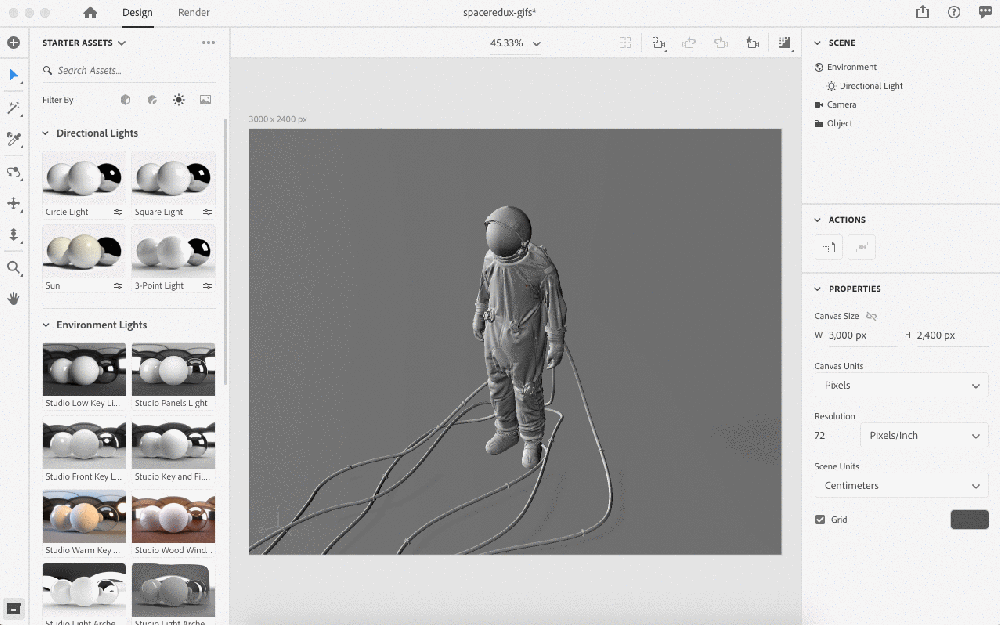Select Directional Light in Scene panel
The height and width of the screenshot is (625, 1000).
pyautogui.click(x=871, y=86)
